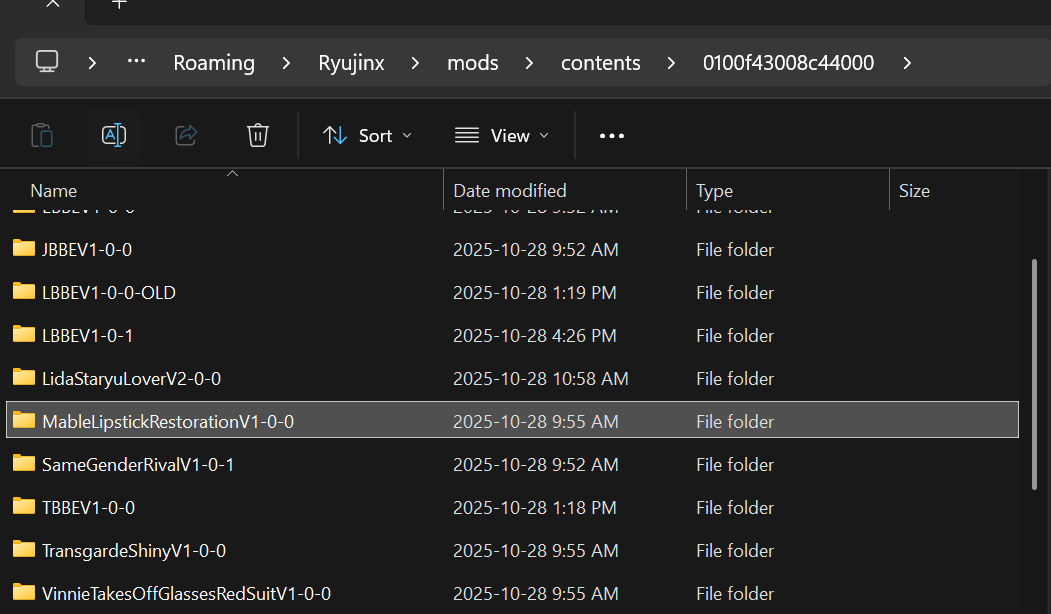Open the See more three-dots toolbar menu
This screenshot has width=1051, height=614.
611,135
